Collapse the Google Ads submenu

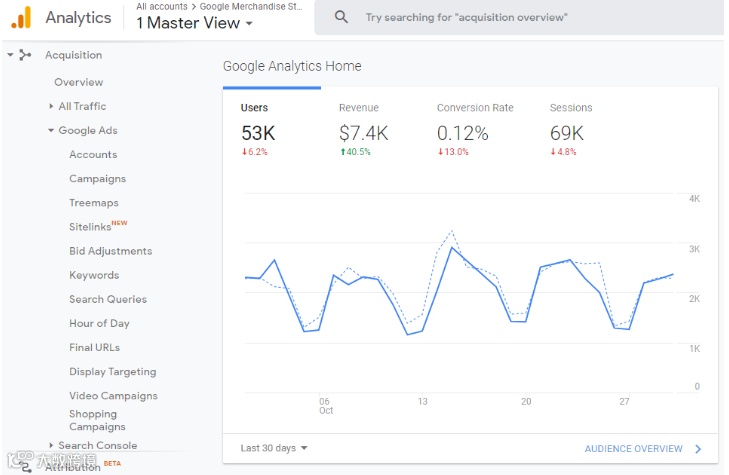(x=51, y=130)
